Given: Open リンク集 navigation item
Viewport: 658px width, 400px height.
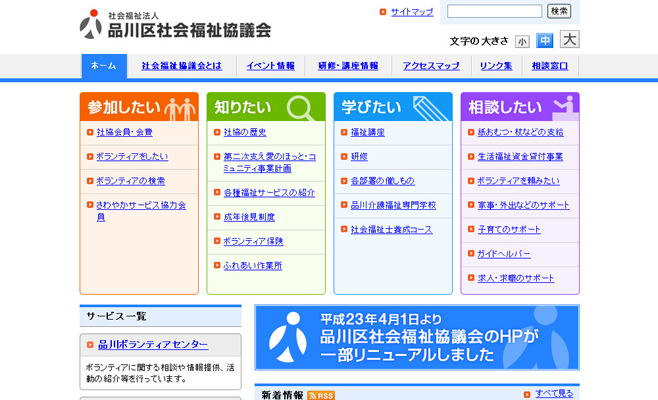Looking at the screenshot, I should point(496,66).
